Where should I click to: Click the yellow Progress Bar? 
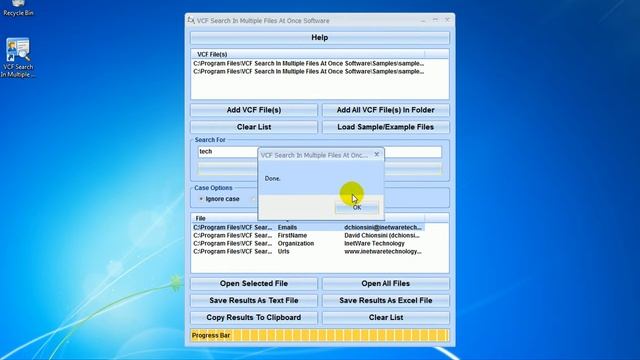click(320, 336)
